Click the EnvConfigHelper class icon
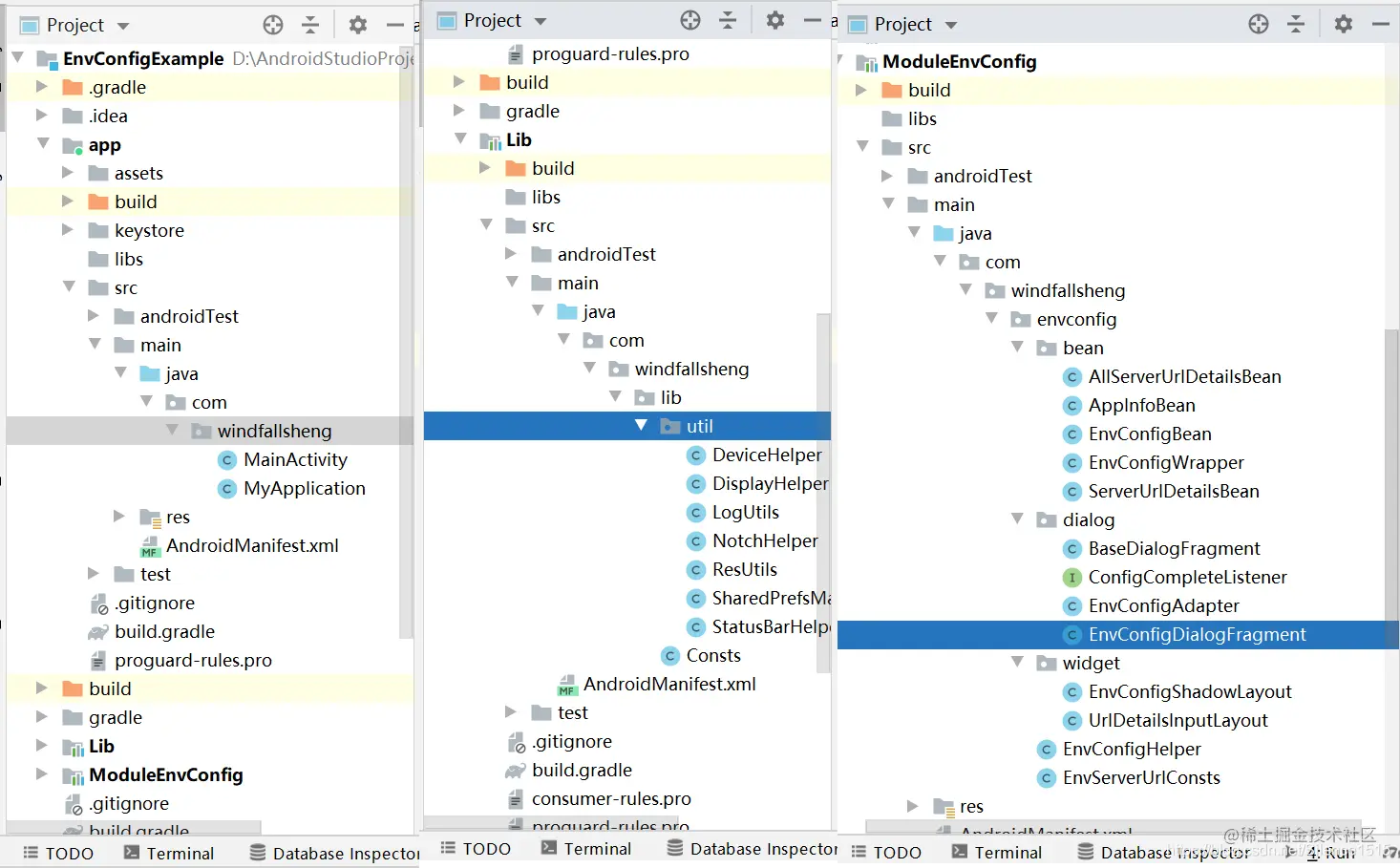Image resolution: width=1400 pixels, height=868 pixels. [1047, 750]
